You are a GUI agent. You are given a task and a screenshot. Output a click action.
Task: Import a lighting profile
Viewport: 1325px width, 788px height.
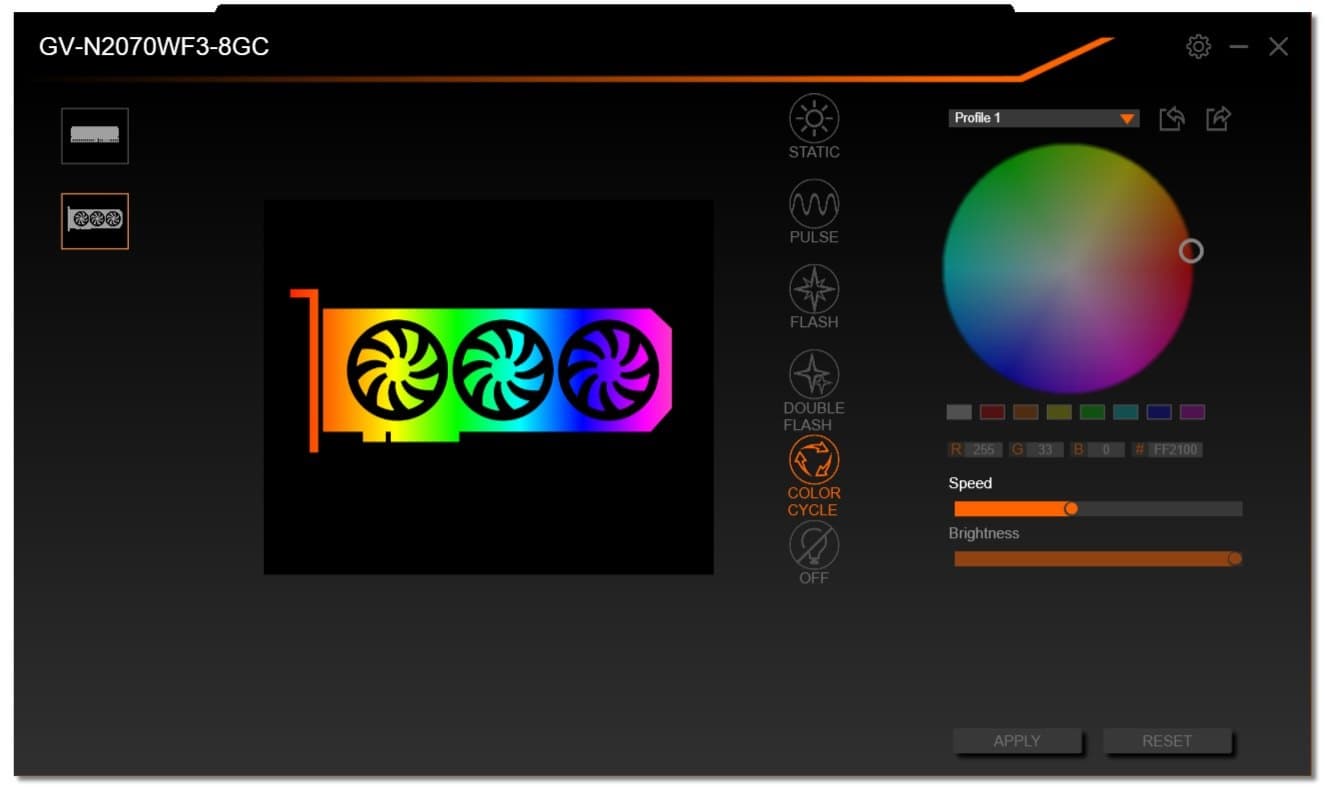click(x=1172, y=119)
